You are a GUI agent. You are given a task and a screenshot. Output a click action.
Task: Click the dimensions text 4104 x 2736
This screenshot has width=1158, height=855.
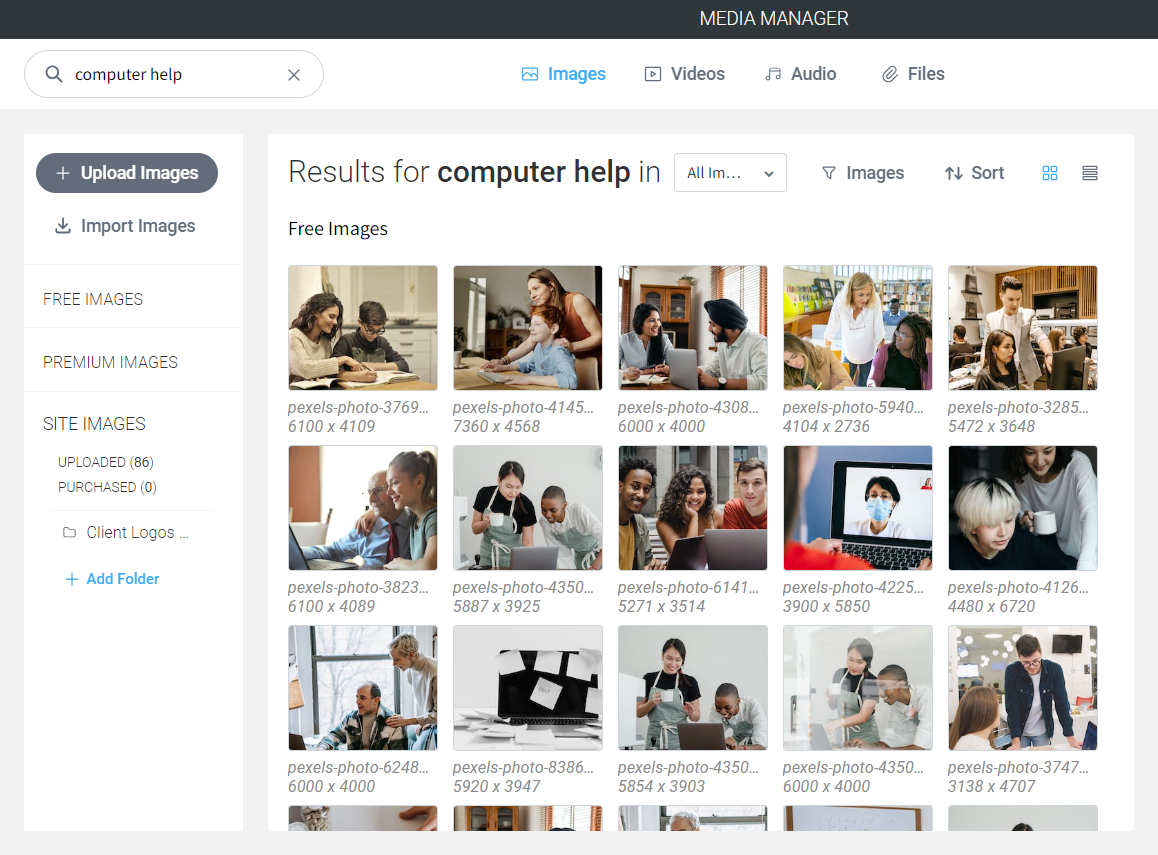(826, 426)
